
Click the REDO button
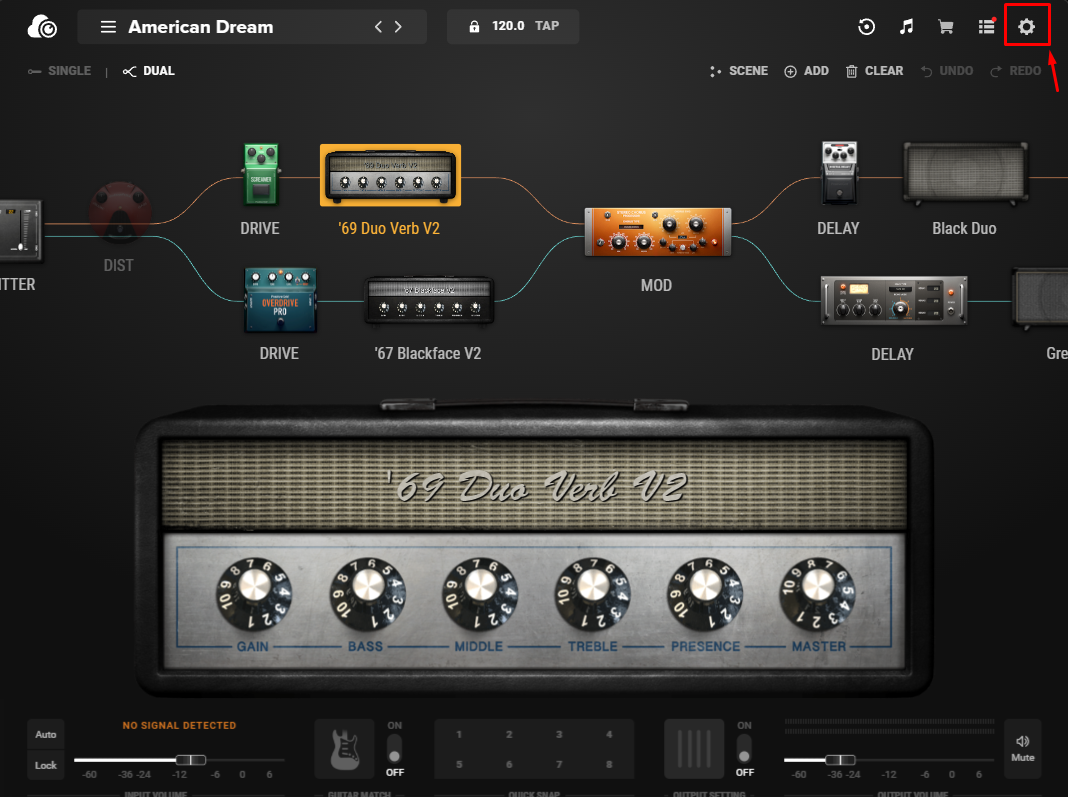click(1016, 71)
